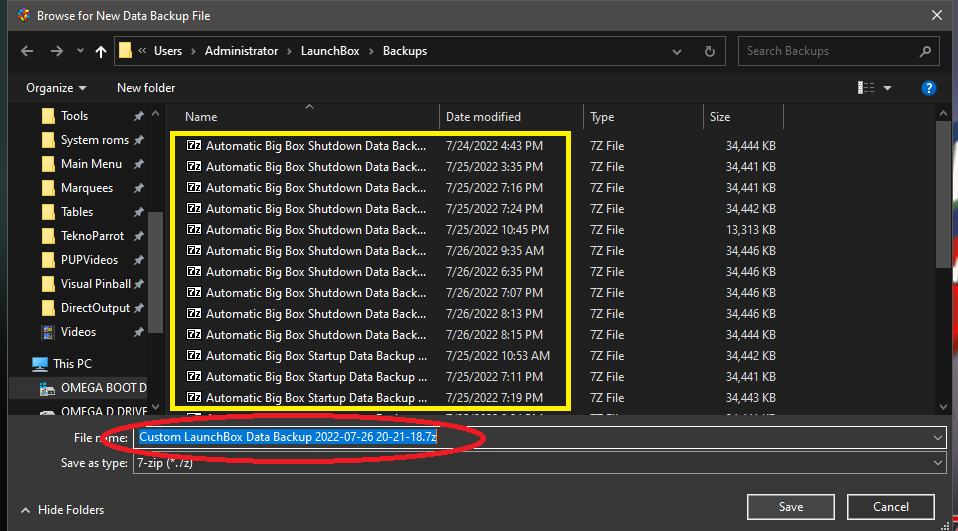Open the Main Menu folder

91,164
